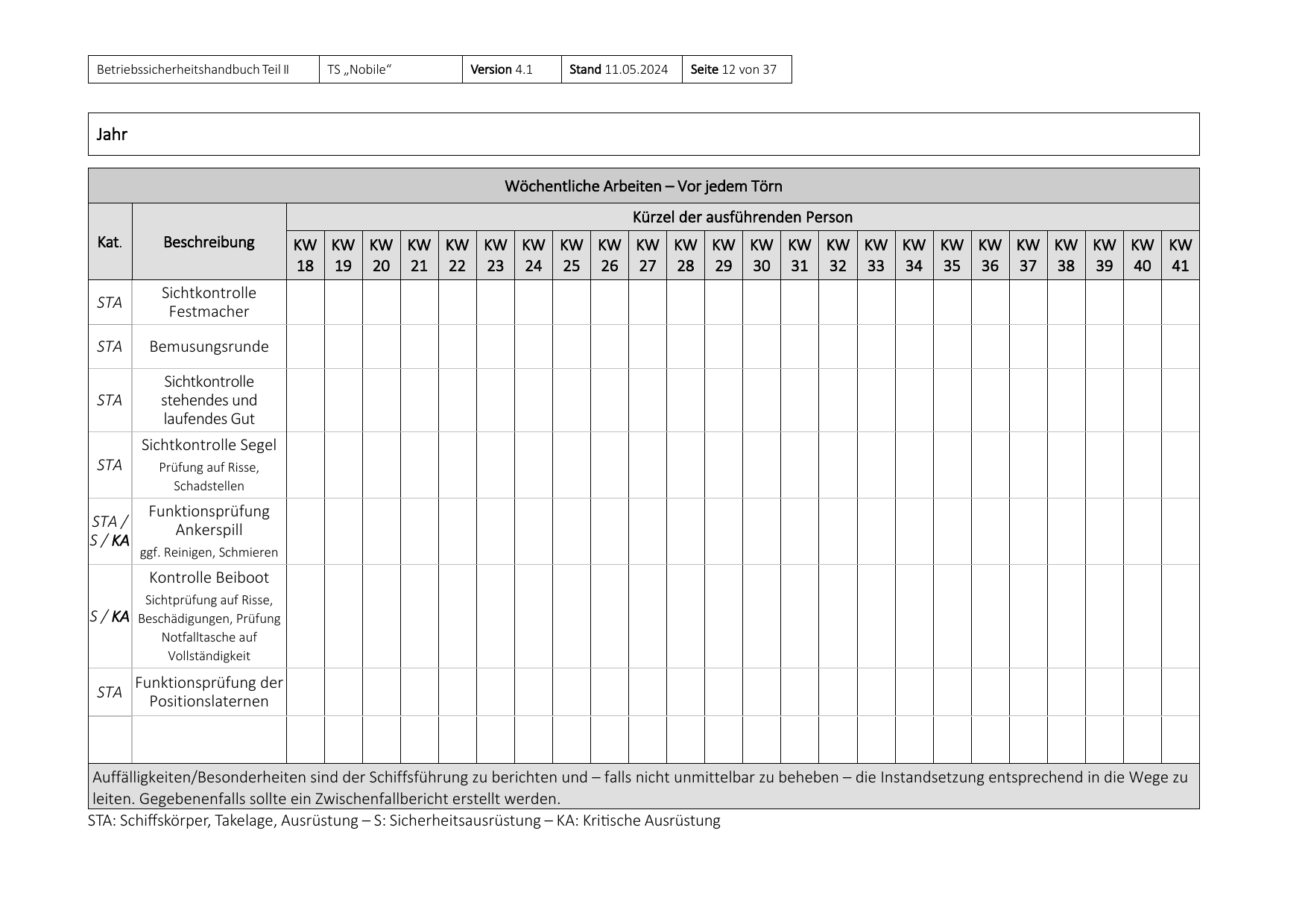Click the 'Kontrolle Beiboot' heading
1308x924 pixels.
coord(209,577)
